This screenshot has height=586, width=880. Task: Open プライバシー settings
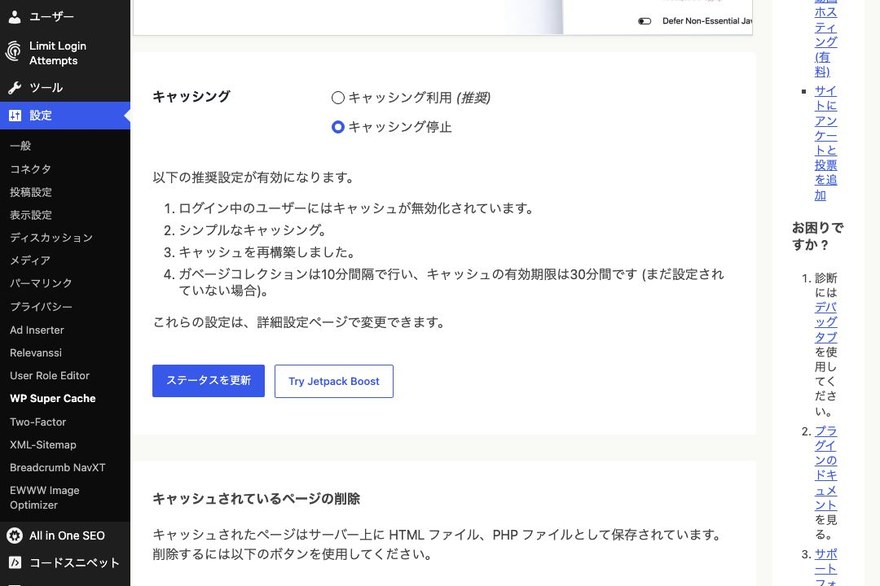41,307
